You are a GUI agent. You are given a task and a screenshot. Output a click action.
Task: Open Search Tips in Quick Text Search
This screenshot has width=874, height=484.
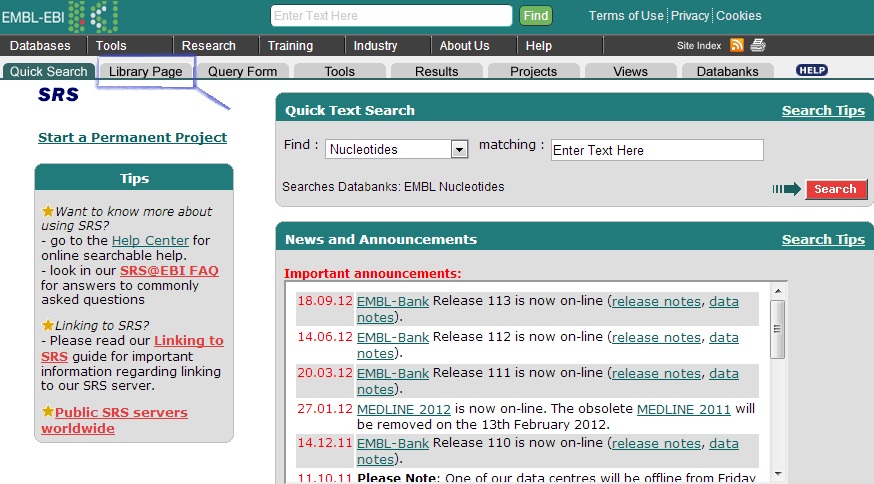(823, 110)
